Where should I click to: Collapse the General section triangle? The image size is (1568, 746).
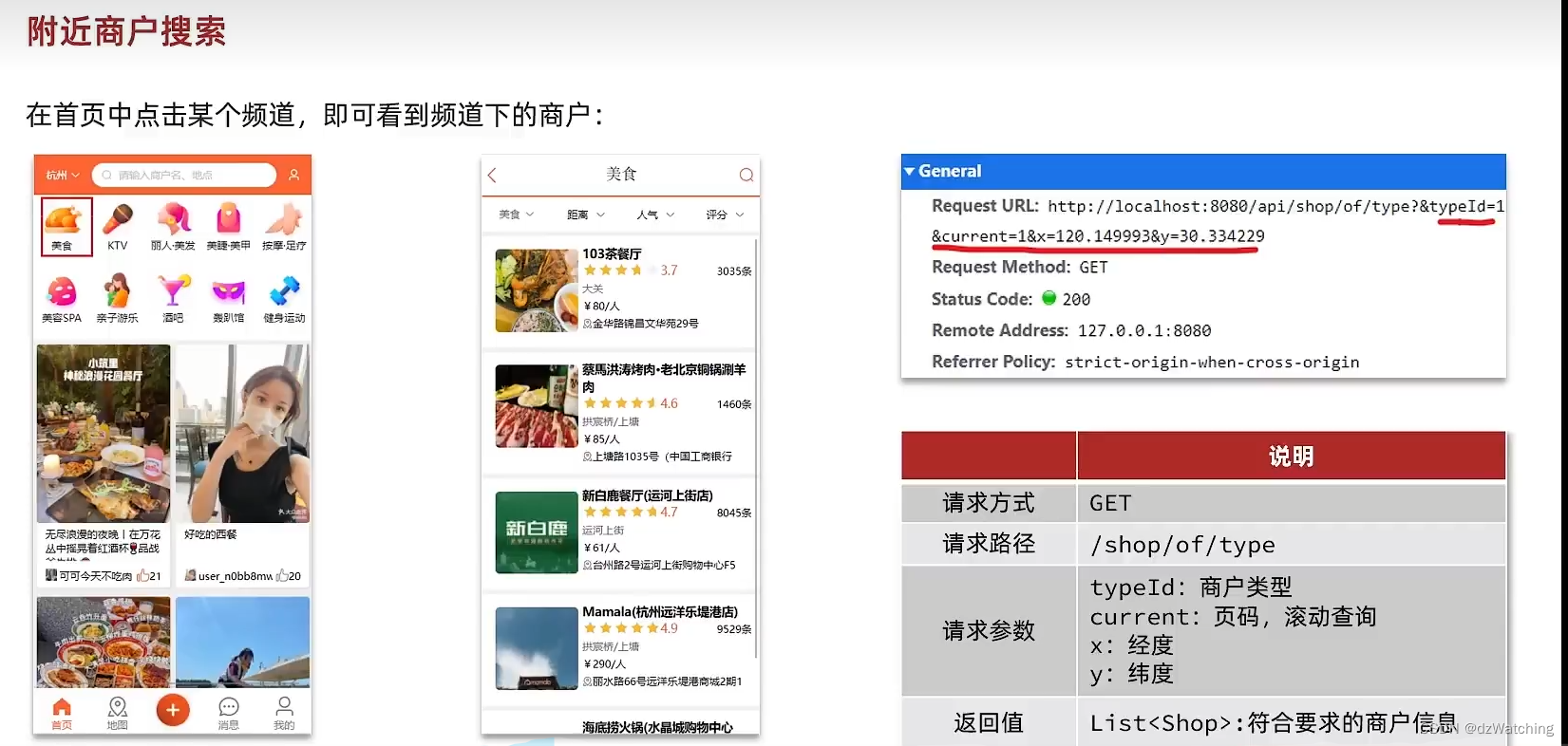[x=910, y=172]
